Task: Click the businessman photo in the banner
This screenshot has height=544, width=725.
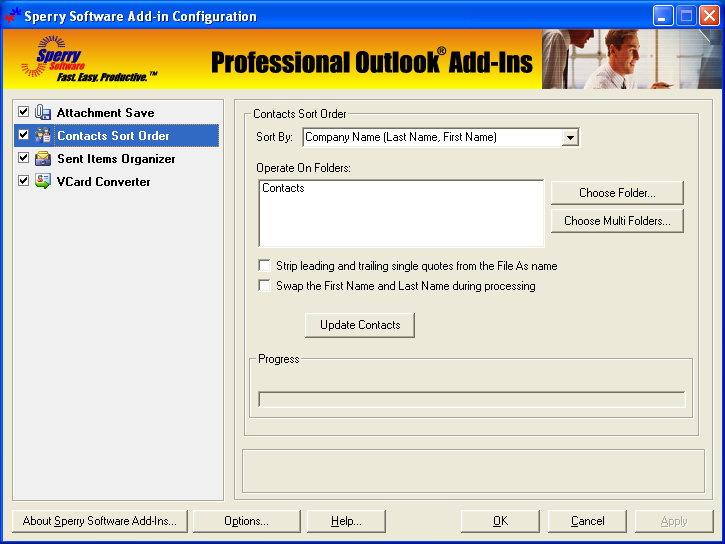Action: click(x=631, y=59)
